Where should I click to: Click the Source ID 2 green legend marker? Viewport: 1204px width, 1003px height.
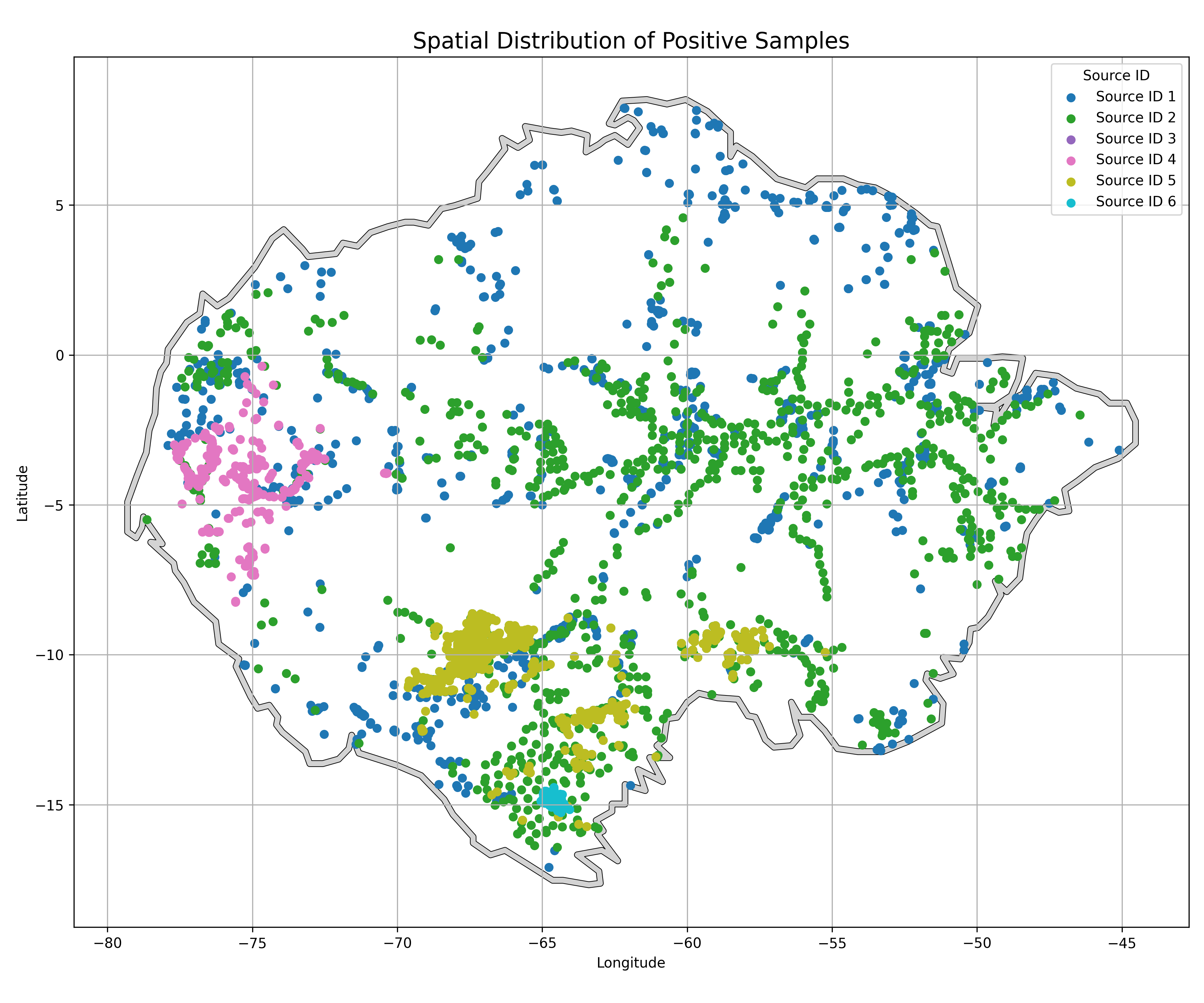tap(1071, 119)
